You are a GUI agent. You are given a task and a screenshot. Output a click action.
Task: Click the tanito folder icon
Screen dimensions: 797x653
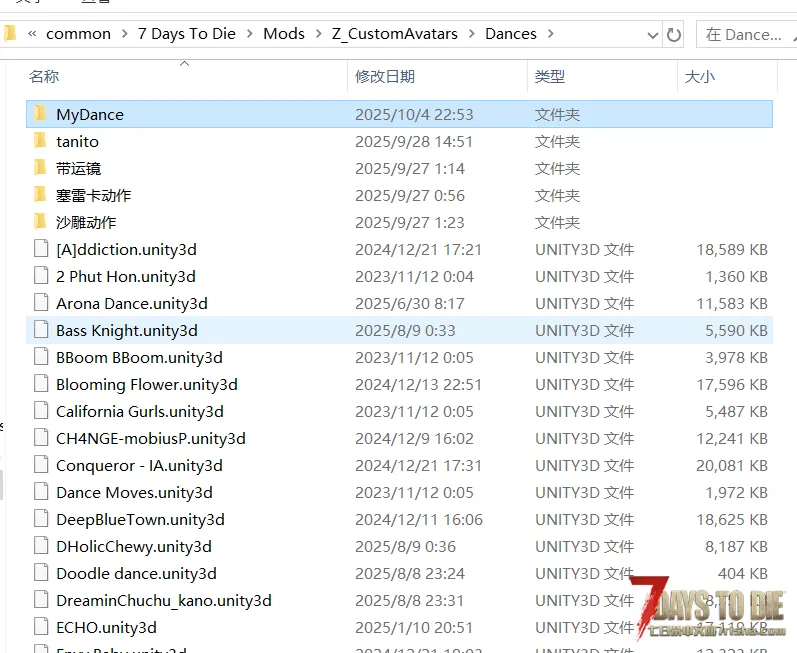40,141
